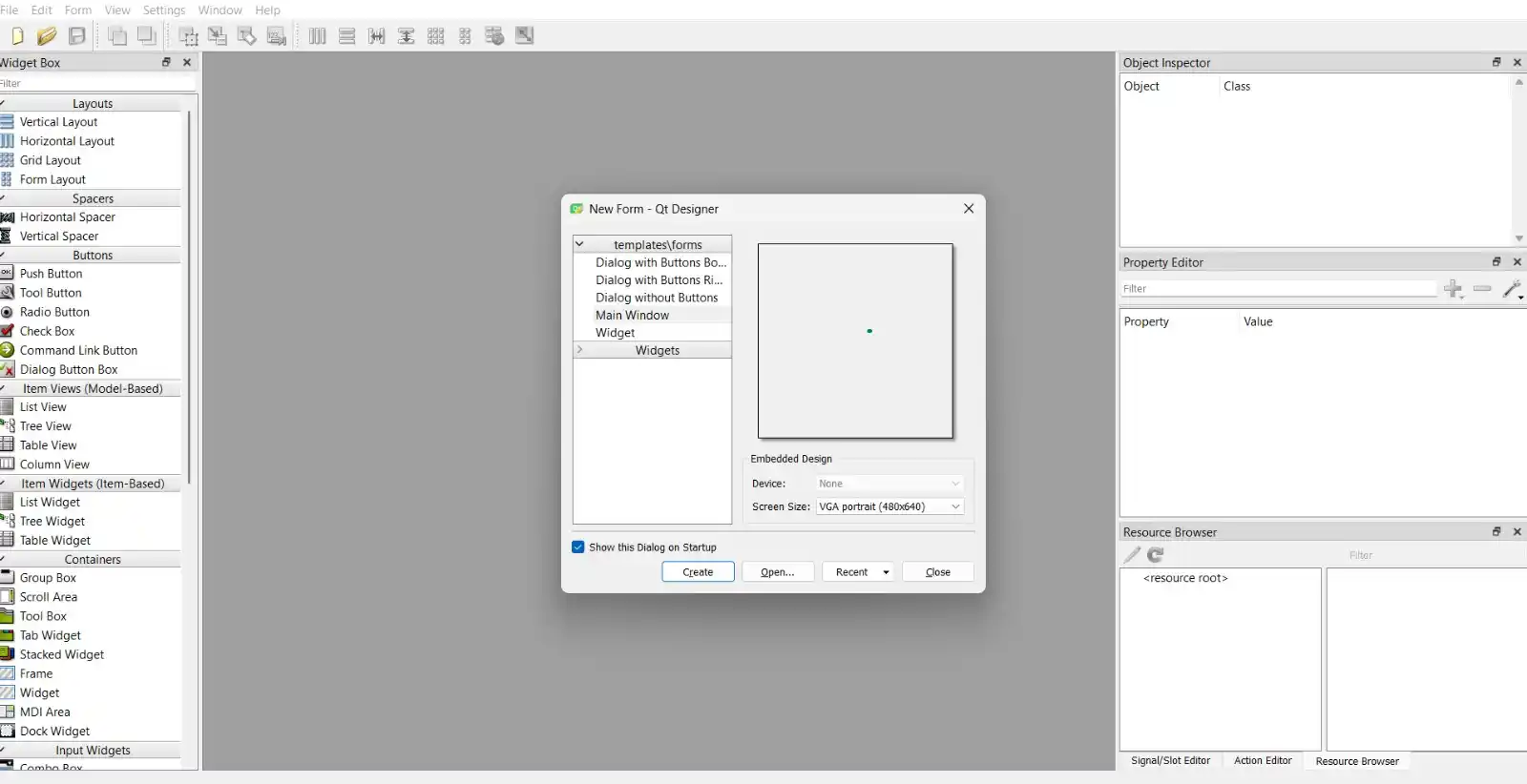Select the Edit Tab Order mode icon
Image resolution: width=1527 pixels, height=784 pixels.
point(277,36)
